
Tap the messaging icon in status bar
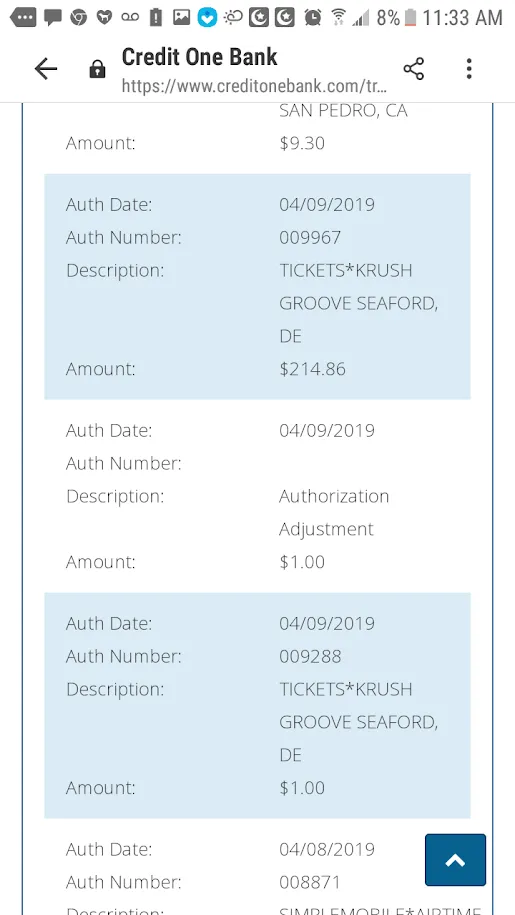point(52,18)
